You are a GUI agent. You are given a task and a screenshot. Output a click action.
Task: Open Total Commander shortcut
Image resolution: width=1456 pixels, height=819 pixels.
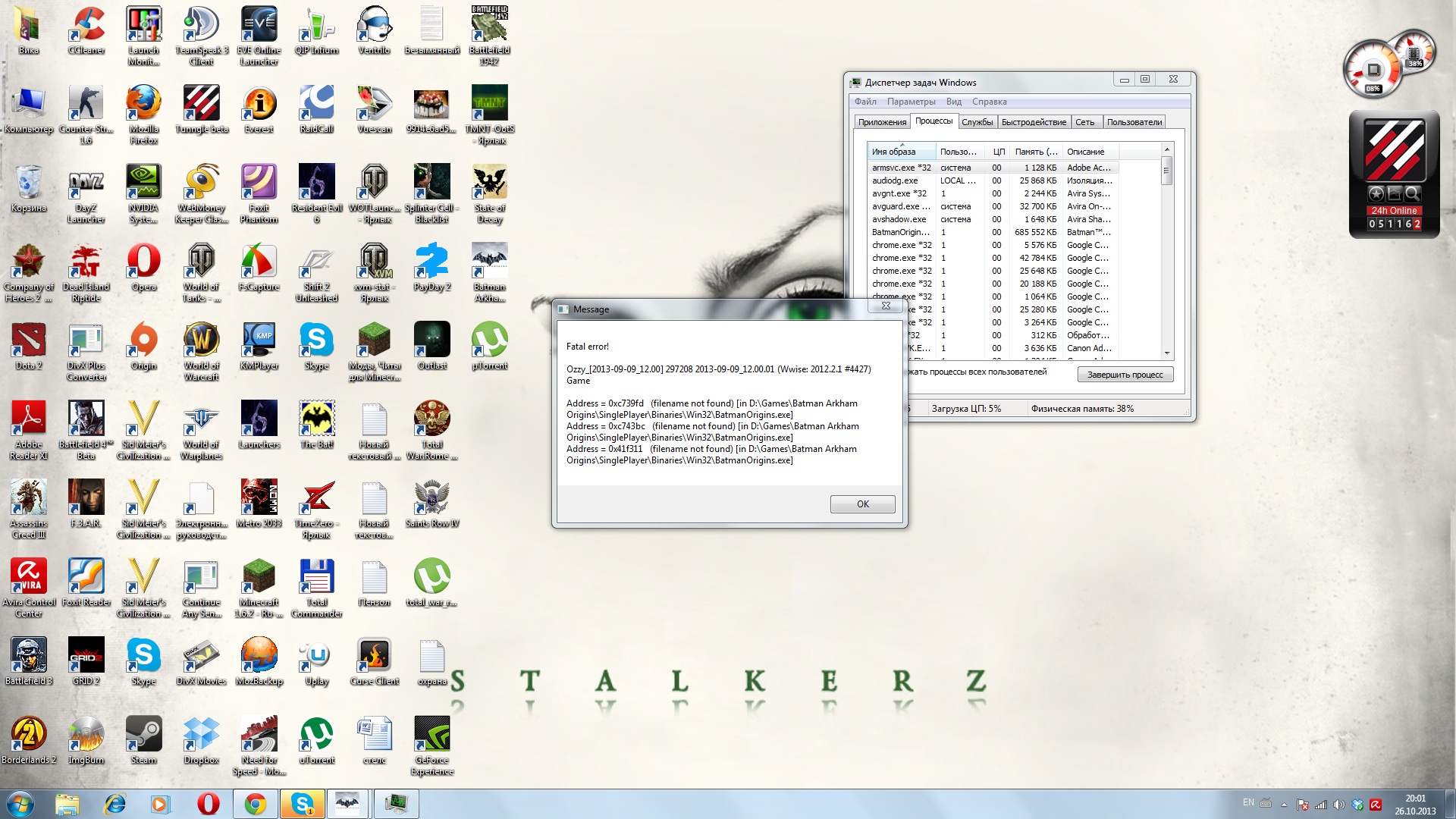pyautogui.click(x=317, y=588)
